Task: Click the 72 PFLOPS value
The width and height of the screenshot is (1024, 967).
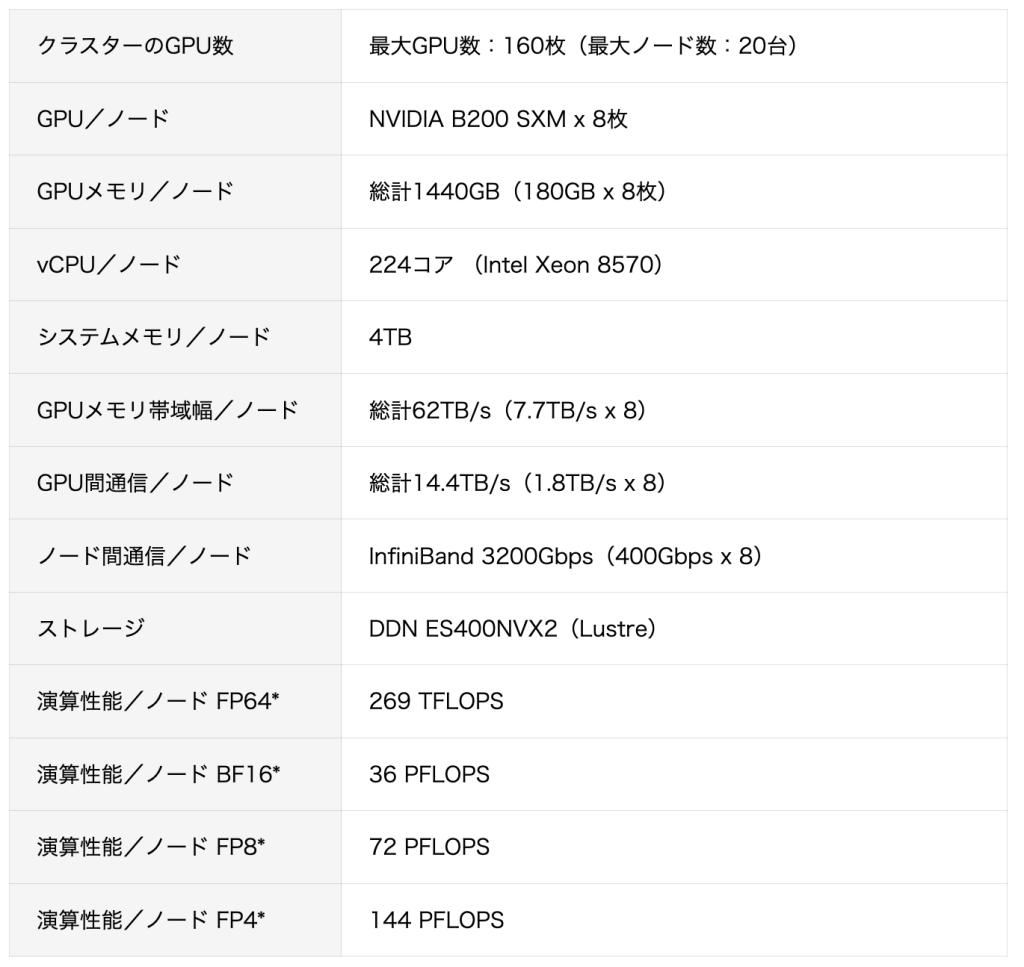Action: click(x=429, y=847)
